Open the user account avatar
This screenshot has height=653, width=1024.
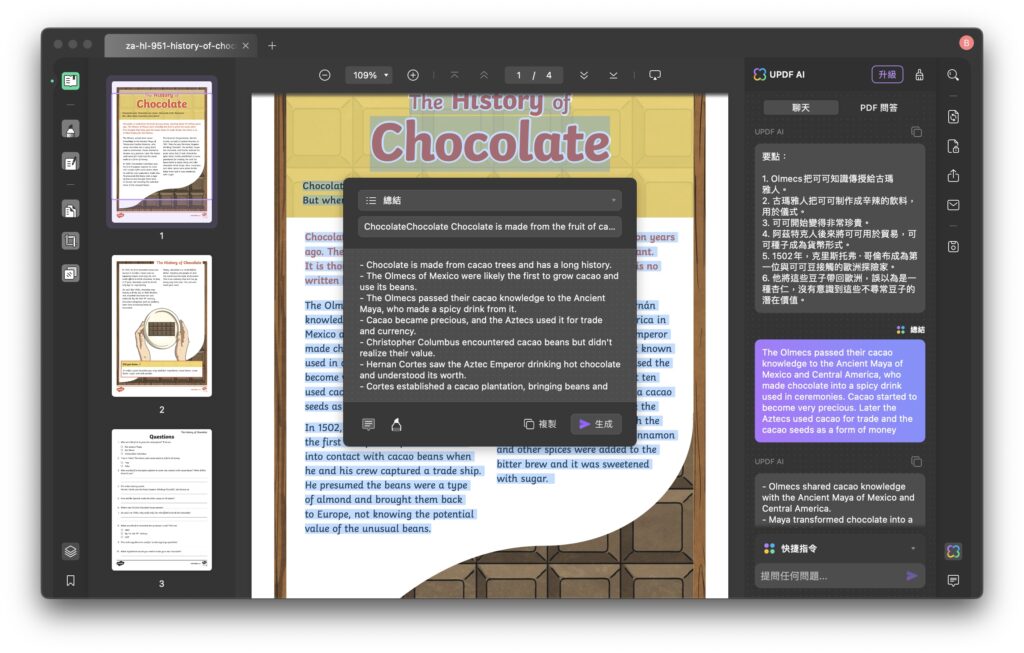pos(967,42)
